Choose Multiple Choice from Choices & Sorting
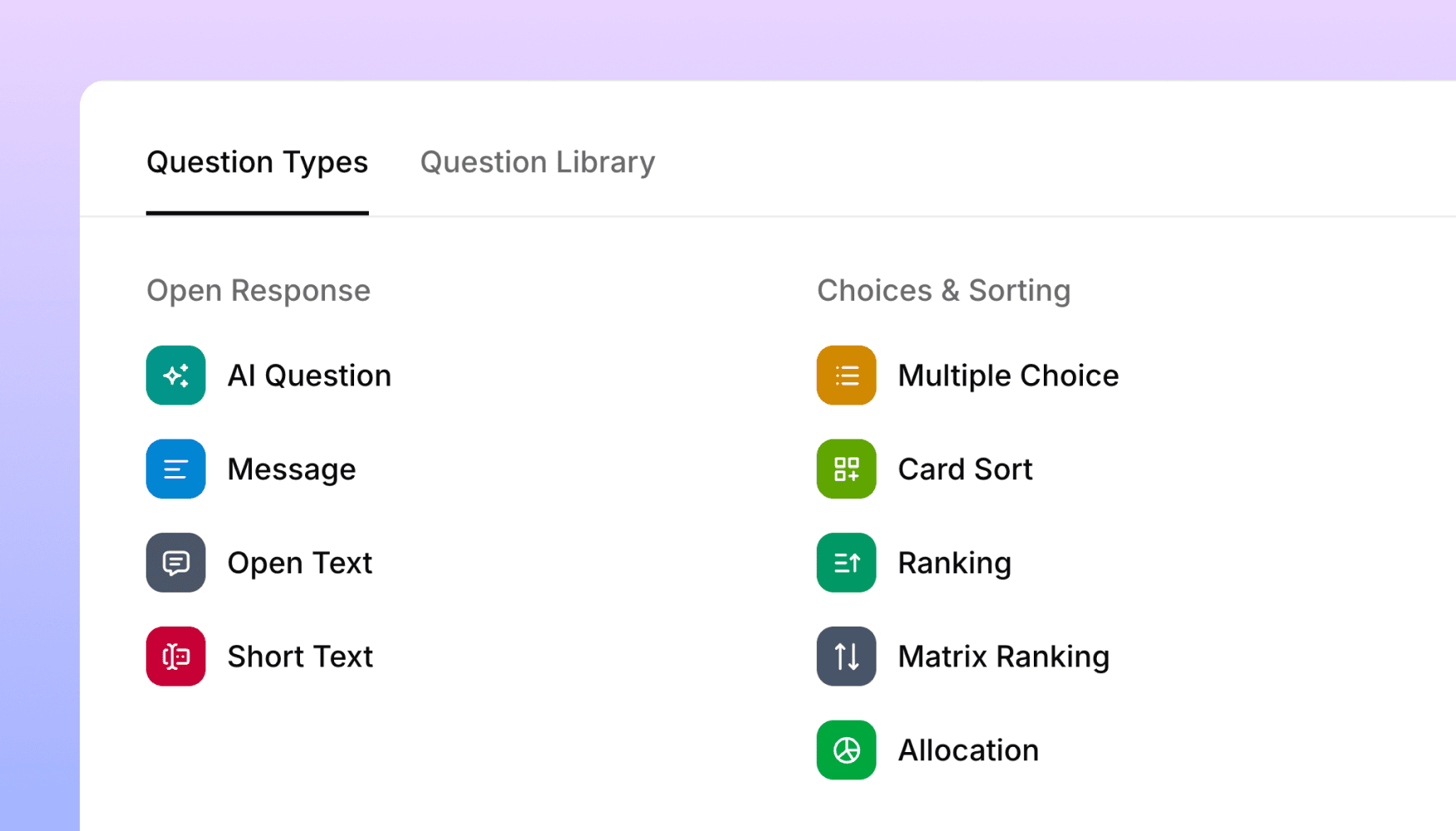Viewport: 1456px width, 831px height. tap(1008, 375)
